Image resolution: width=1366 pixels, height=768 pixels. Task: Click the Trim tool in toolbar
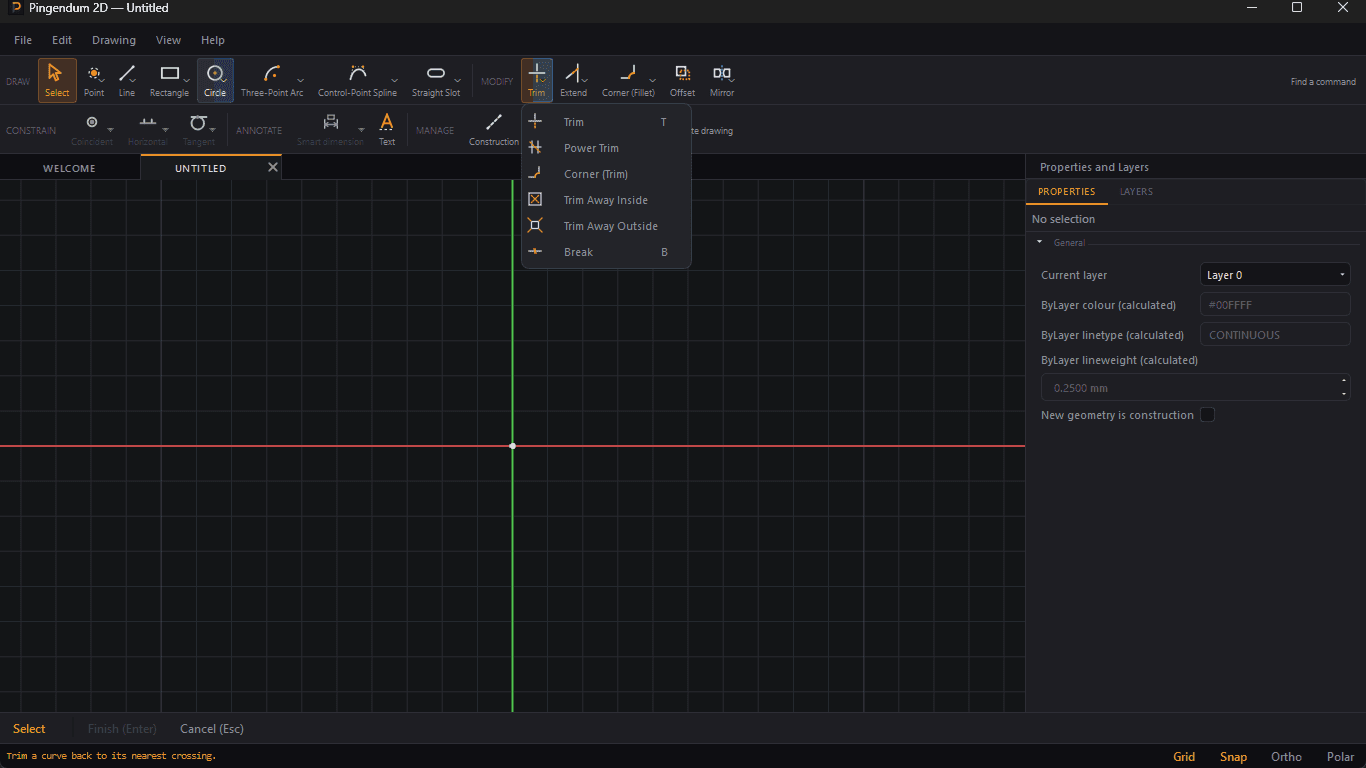(x=537, y=80)
